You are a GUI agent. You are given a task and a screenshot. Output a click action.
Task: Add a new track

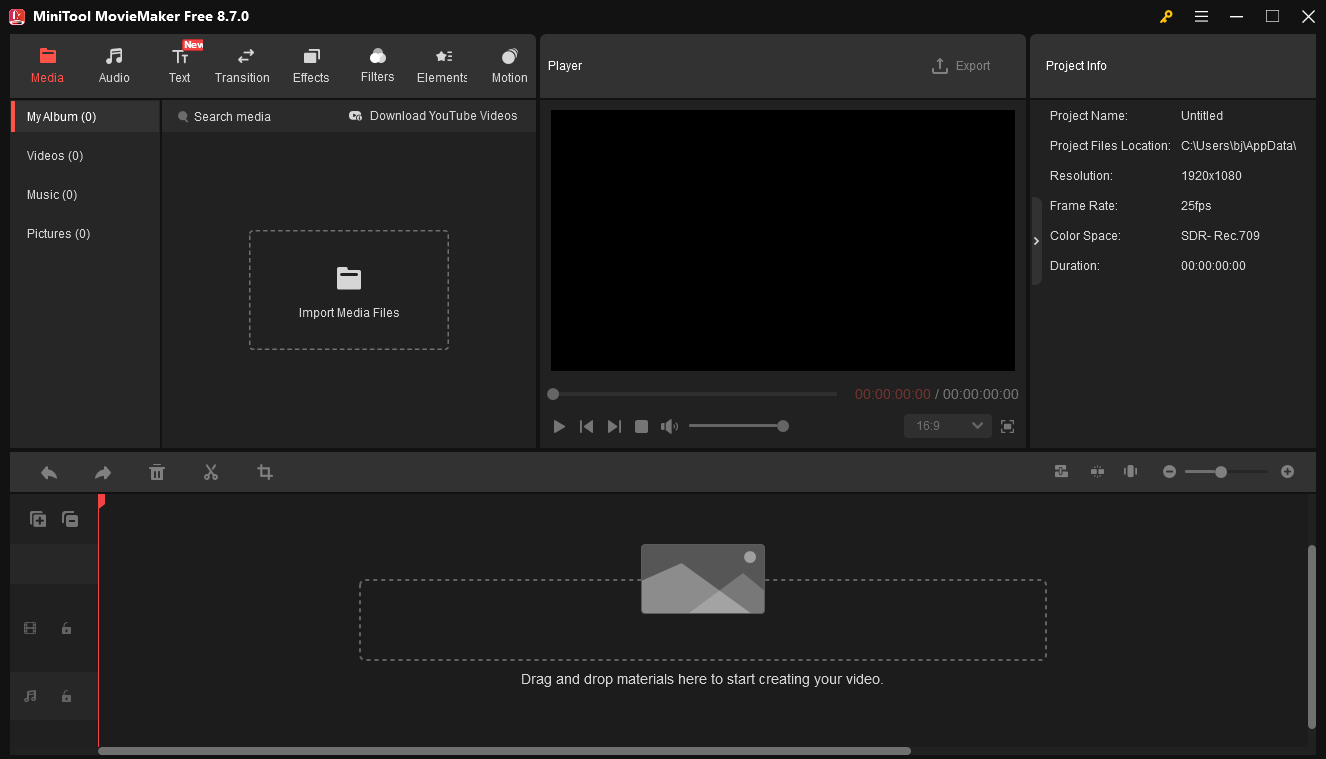[x=38, y=519]
